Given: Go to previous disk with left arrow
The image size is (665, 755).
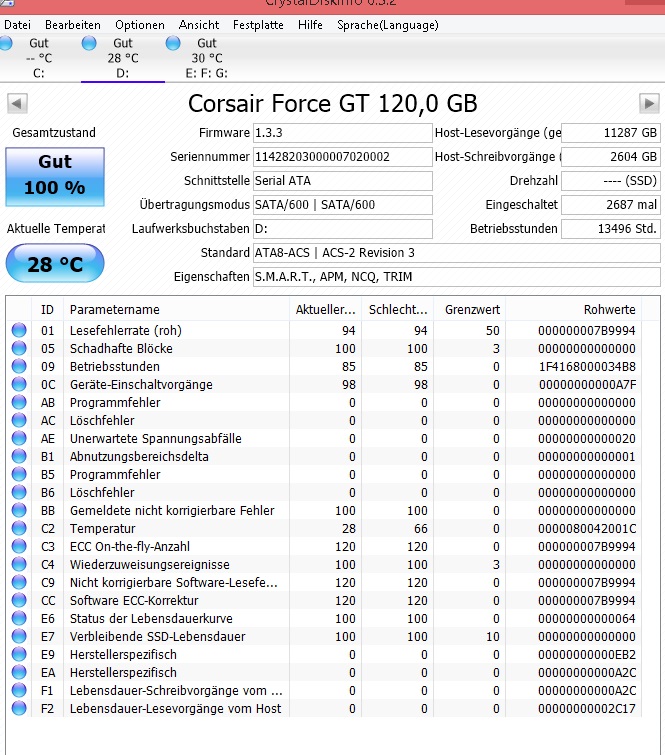Looking at the screenshot, I should coord(17,103).
